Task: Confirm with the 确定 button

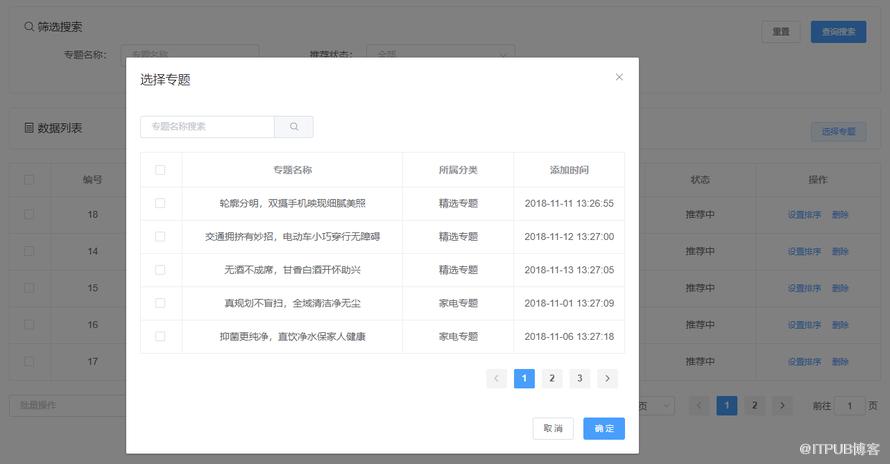Action: [604, 428]
